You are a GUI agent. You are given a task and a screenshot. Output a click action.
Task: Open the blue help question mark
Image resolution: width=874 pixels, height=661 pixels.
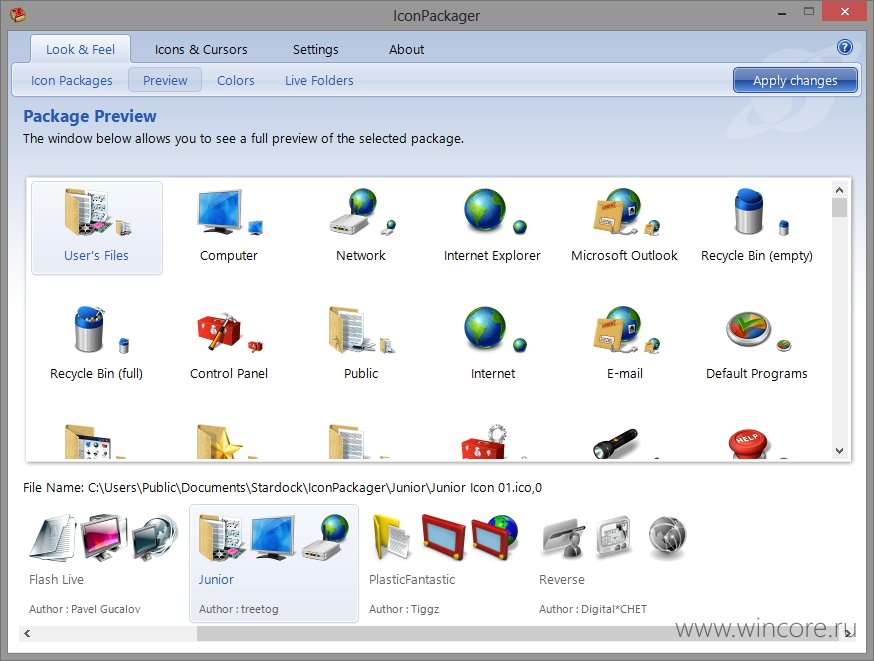(844, 47)
